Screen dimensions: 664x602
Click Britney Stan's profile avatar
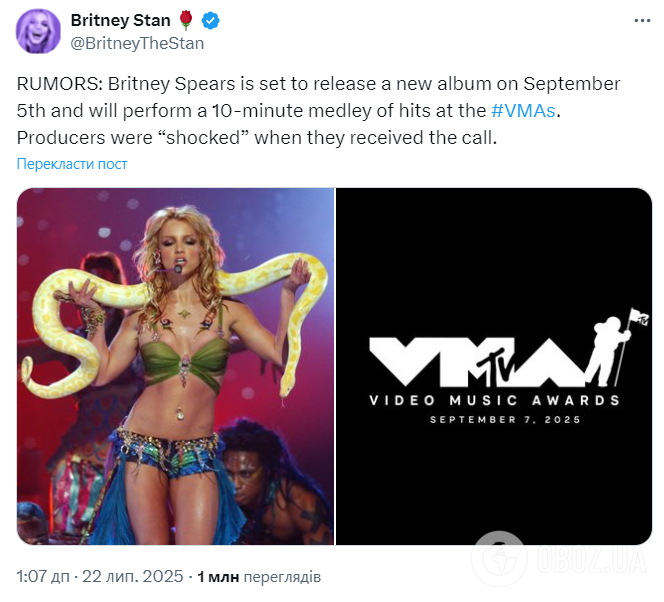[38, 32]
